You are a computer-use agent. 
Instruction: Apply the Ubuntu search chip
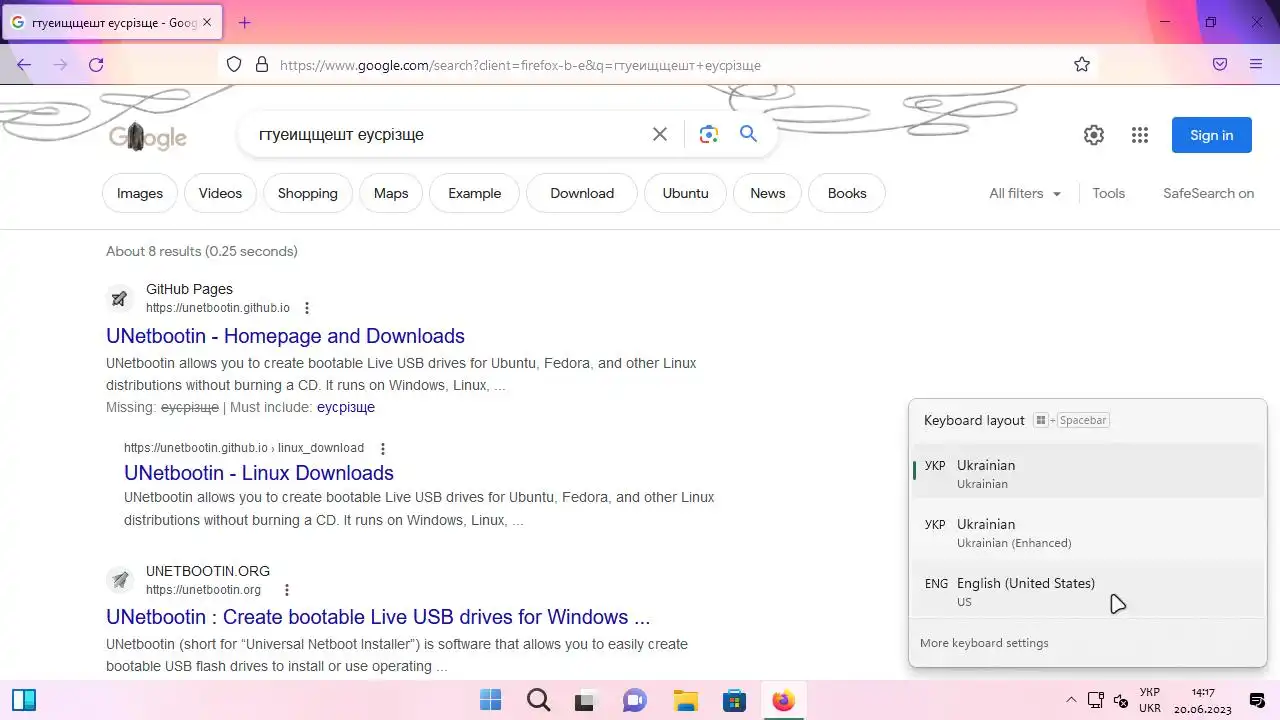[x=685, y=193]
